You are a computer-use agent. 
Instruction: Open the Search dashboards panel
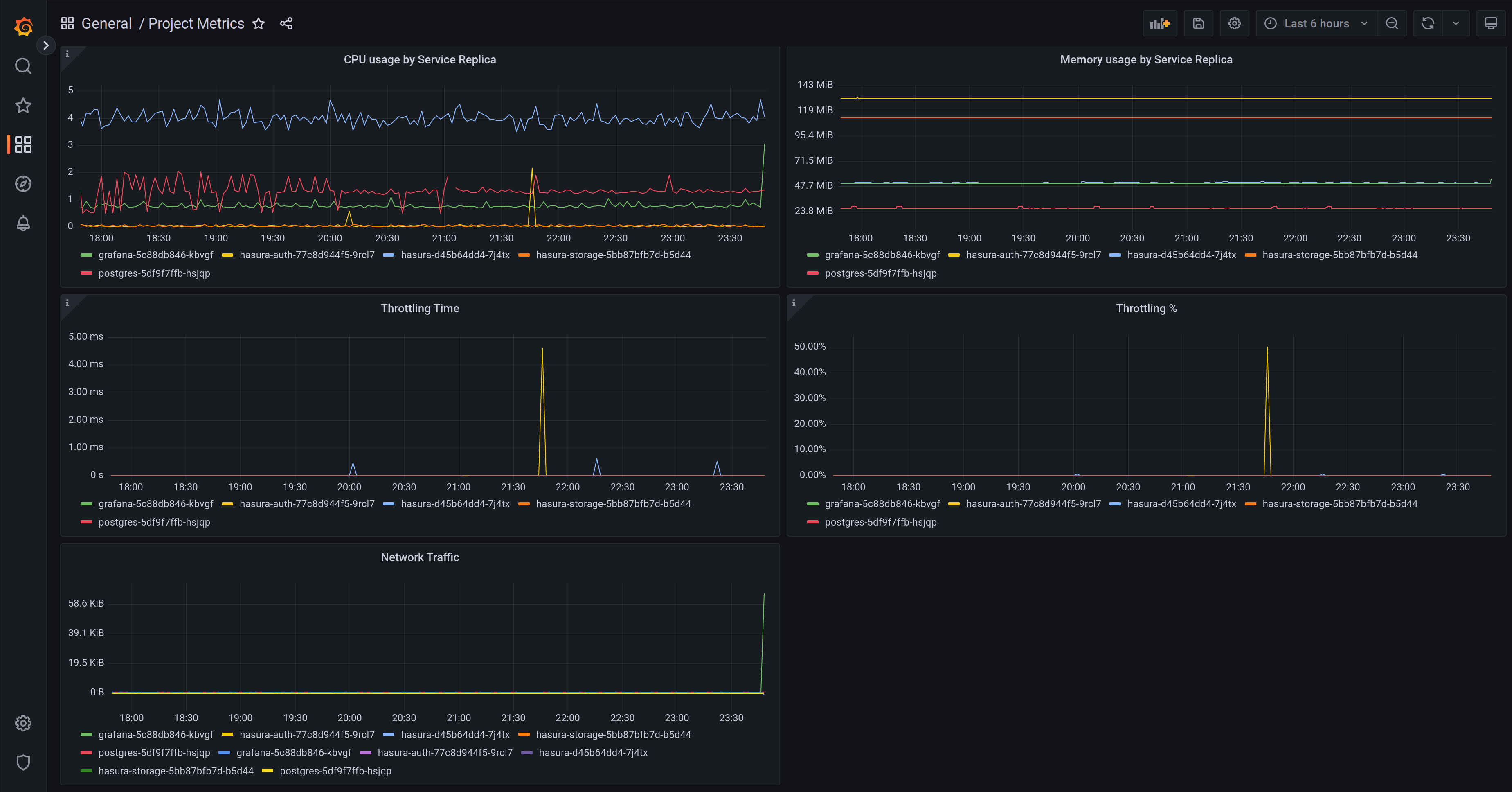pos(23,66)
